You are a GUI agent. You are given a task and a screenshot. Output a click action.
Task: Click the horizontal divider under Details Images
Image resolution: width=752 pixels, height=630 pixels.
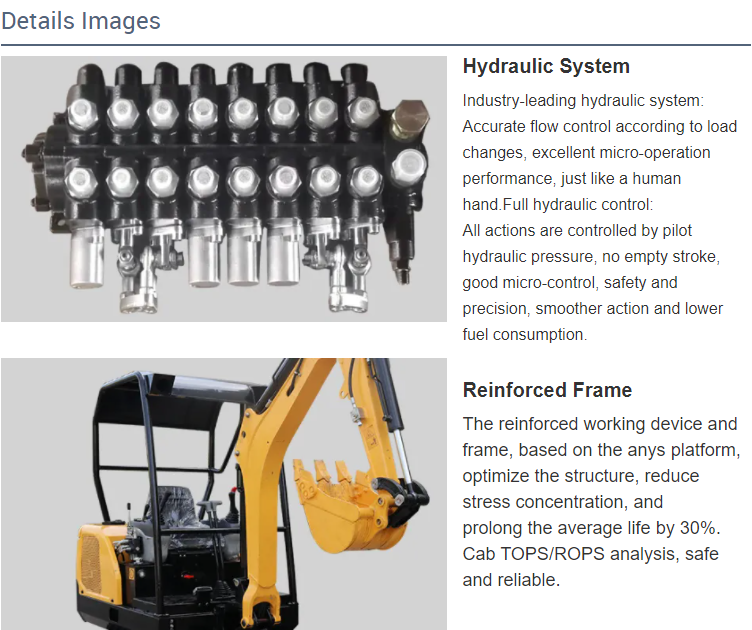tap(375, 45)
